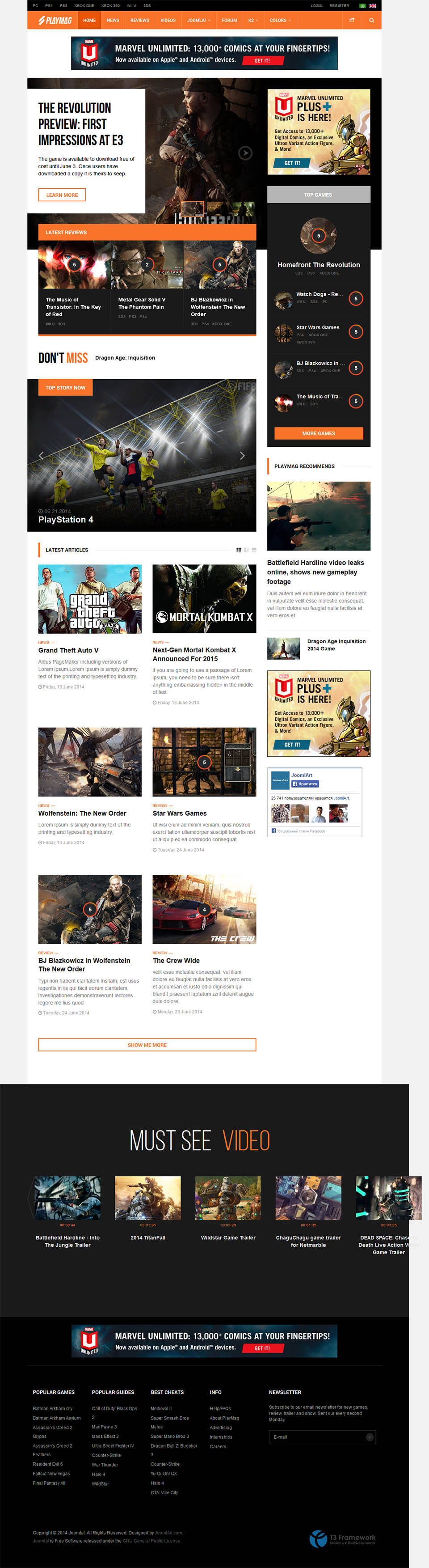Click the PlayMag logo
Viewport: 429px width, 1568px height.
click(55, 20)
